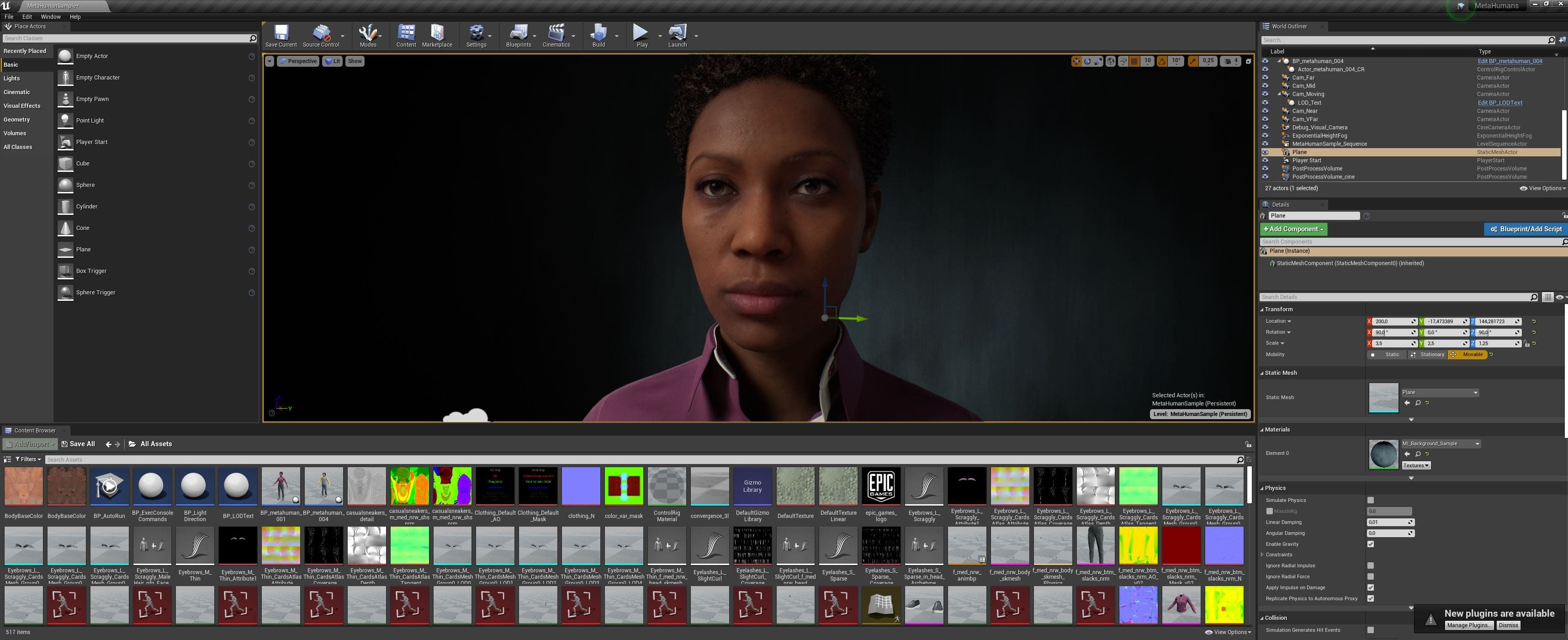
Task: Open the Window menu
Action: (51, 16)
